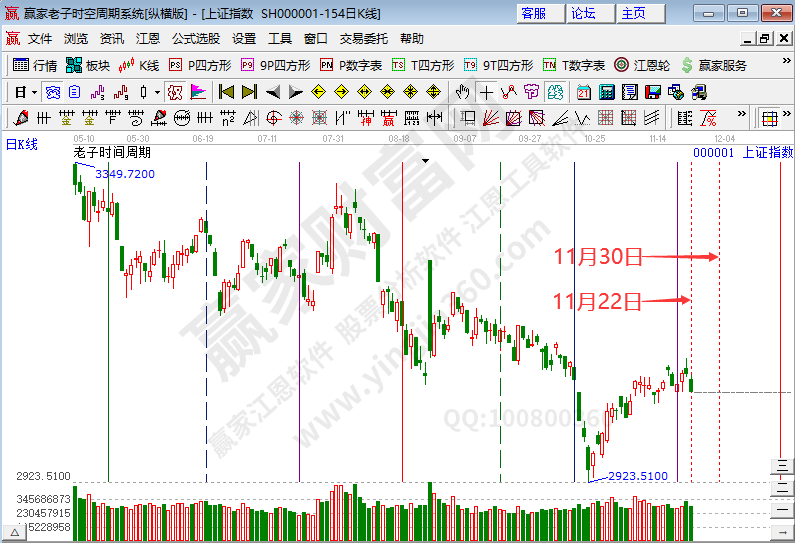Open the P四方形 square chart
This screenshot has height=543, width=795.
click(201, 65)
